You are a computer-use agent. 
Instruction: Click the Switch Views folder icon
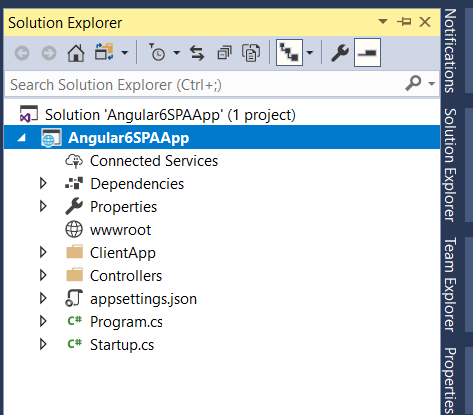pos(104,52)
